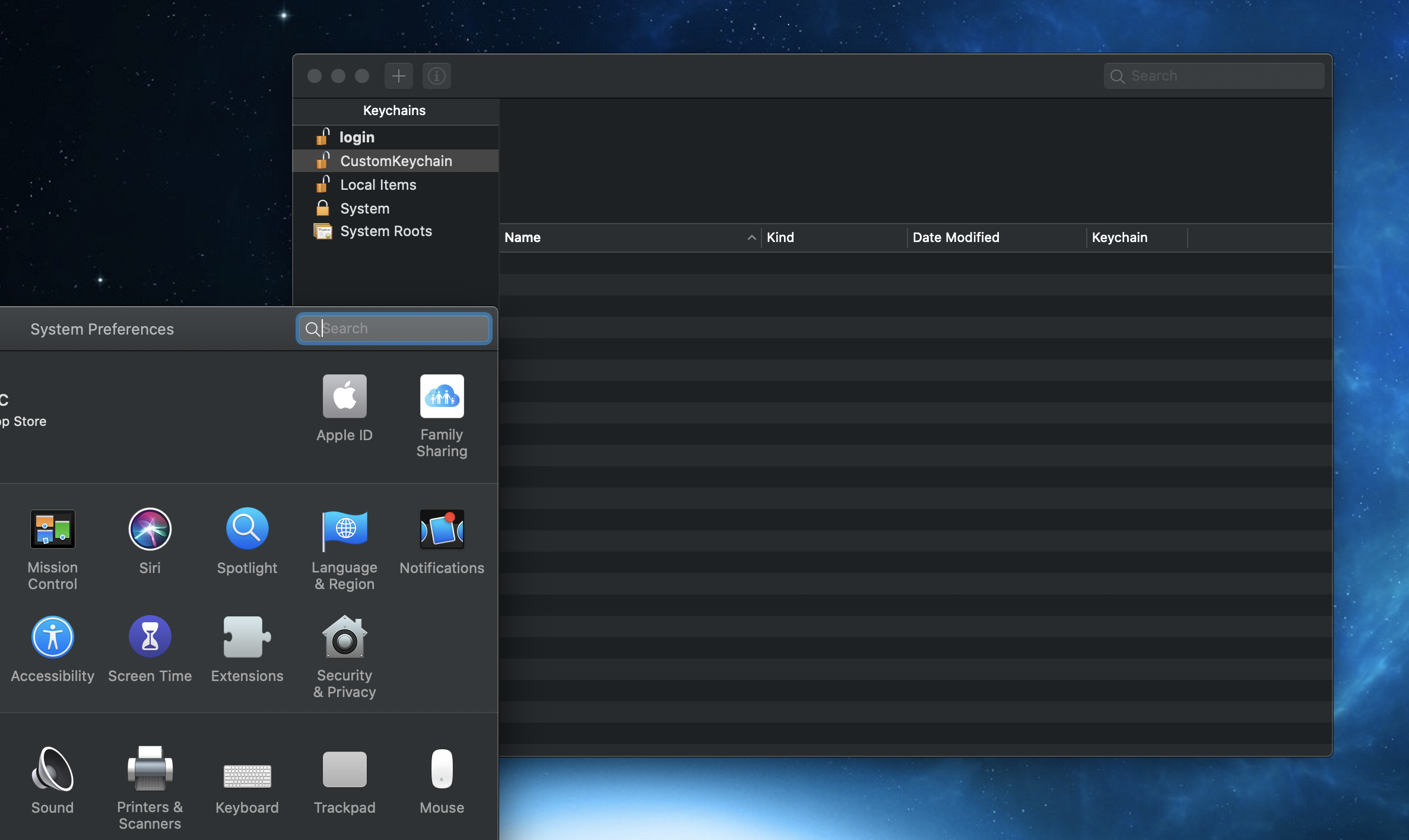Select the Local Items keychain

[378, 185]
